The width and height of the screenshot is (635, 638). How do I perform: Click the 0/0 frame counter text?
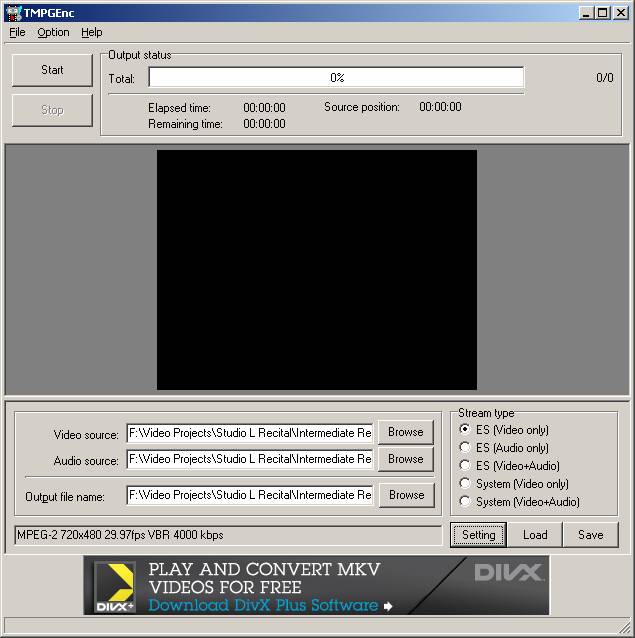pos(605,78)
